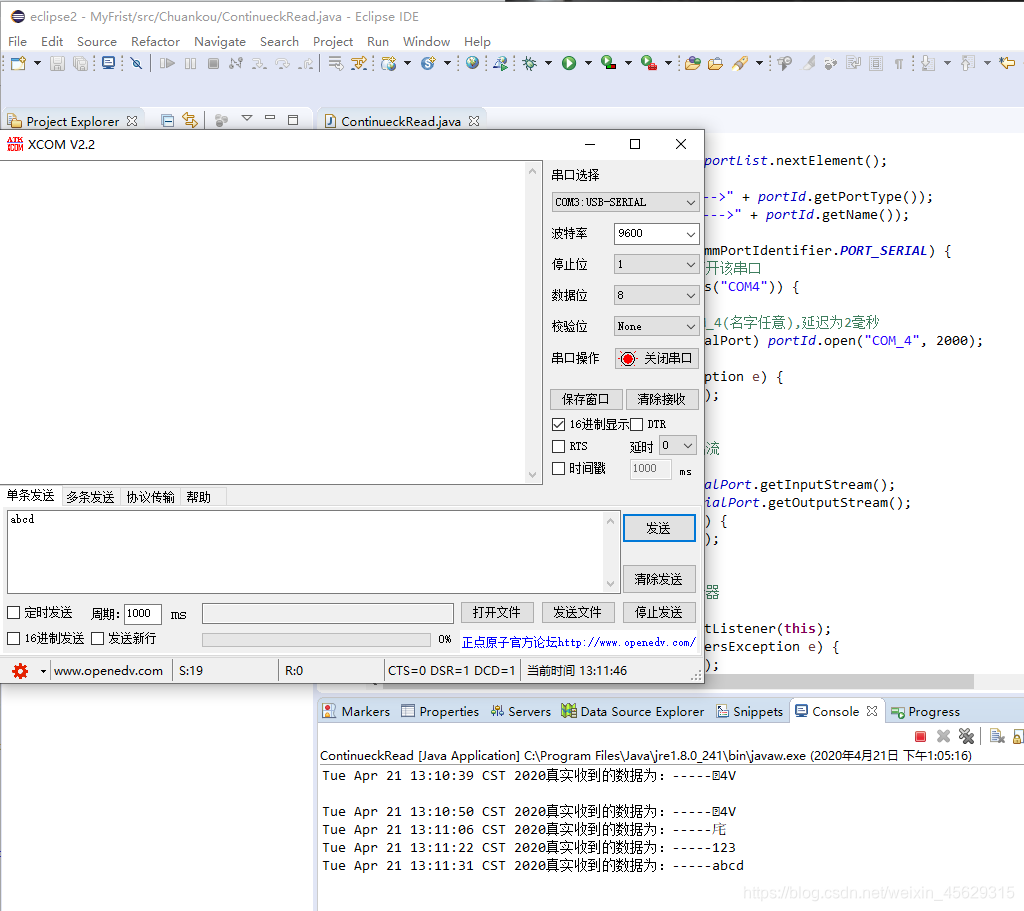Image resolution: width=1024 pixels, height=911 pixels.
Task: Open the openedv.com forum link
Action: 579,643
